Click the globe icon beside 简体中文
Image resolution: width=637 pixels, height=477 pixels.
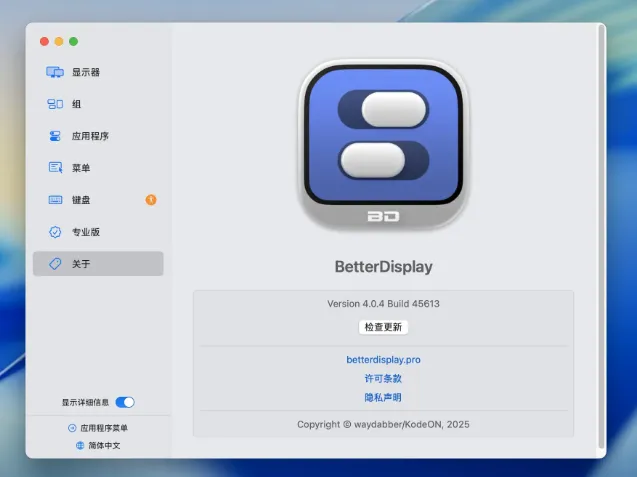[80, 445]
